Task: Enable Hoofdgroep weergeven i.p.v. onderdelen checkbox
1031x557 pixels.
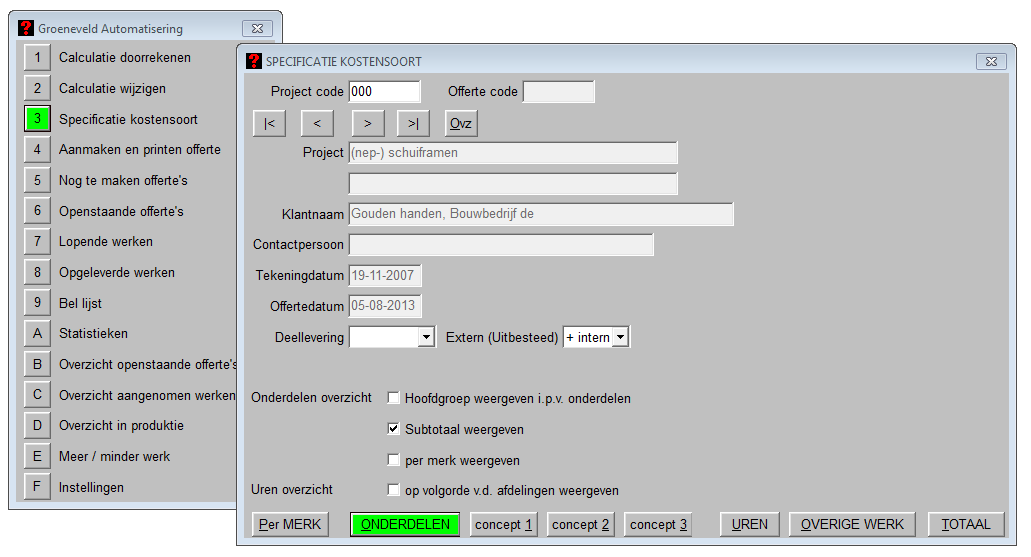Action: click(394, 398)
